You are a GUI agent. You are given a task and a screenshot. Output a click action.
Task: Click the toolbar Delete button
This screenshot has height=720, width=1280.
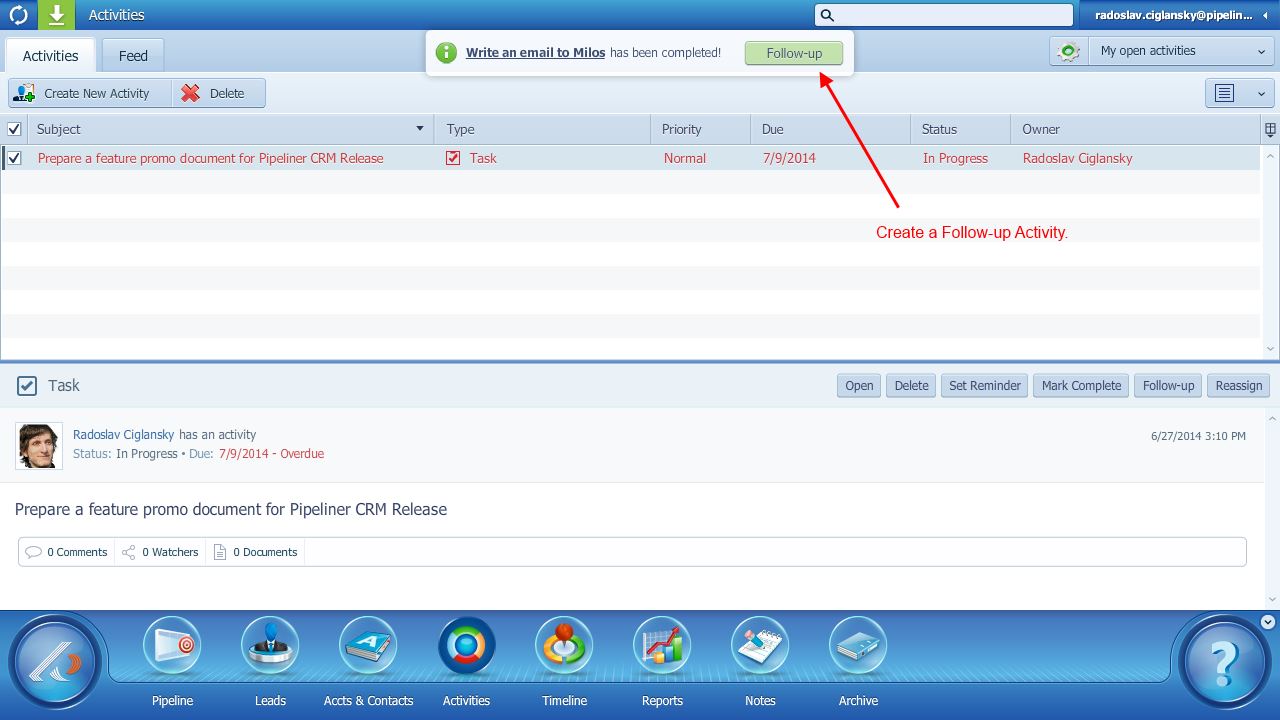(x=219, y=93)
